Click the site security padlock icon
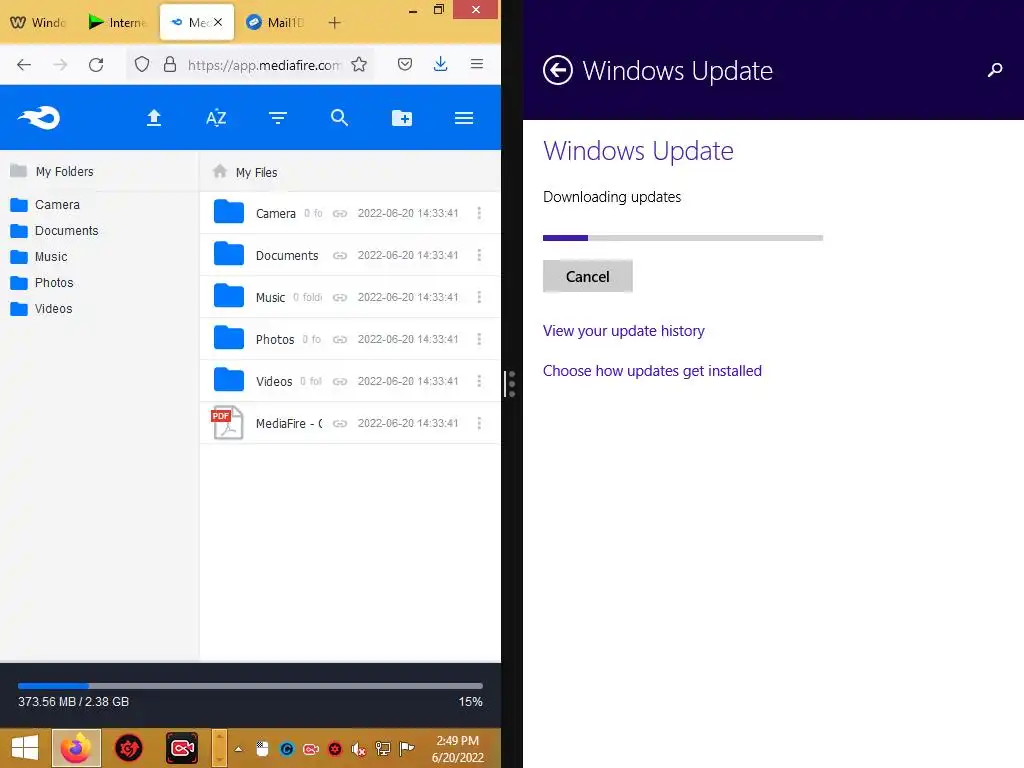The width and height of the screenshot is (1024, 768). (x=170, y=64)
